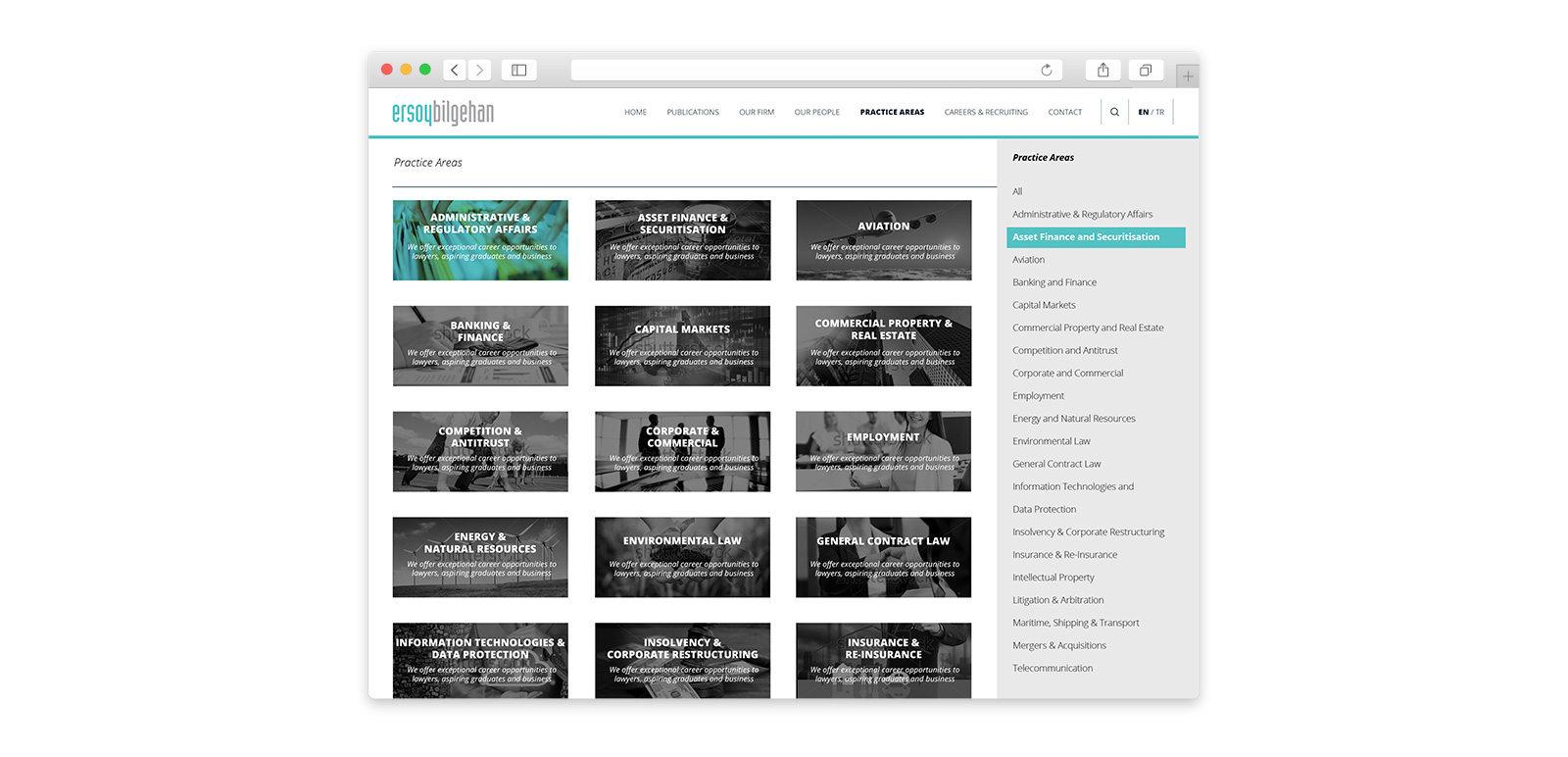Select Litigation & Arbitration in the sidebar
Image resolution: width=1568 pixels, height=757 pixels.
tap(1058, 600)
